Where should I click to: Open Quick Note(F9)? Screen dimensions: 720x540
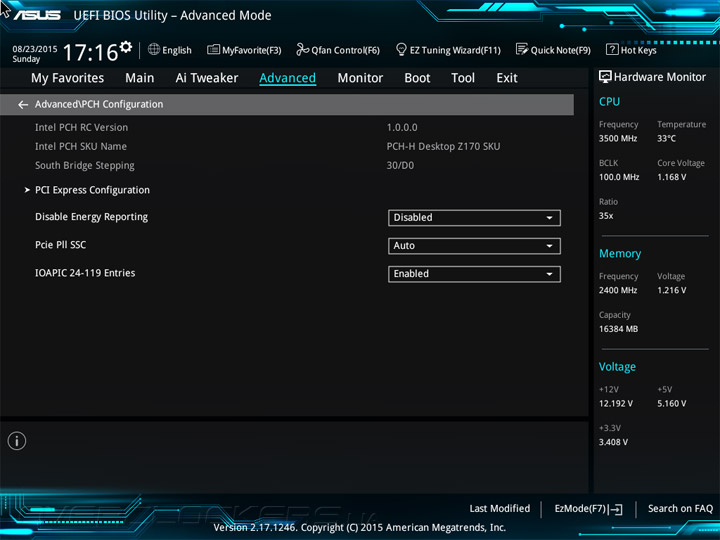[x=553, y=50]
